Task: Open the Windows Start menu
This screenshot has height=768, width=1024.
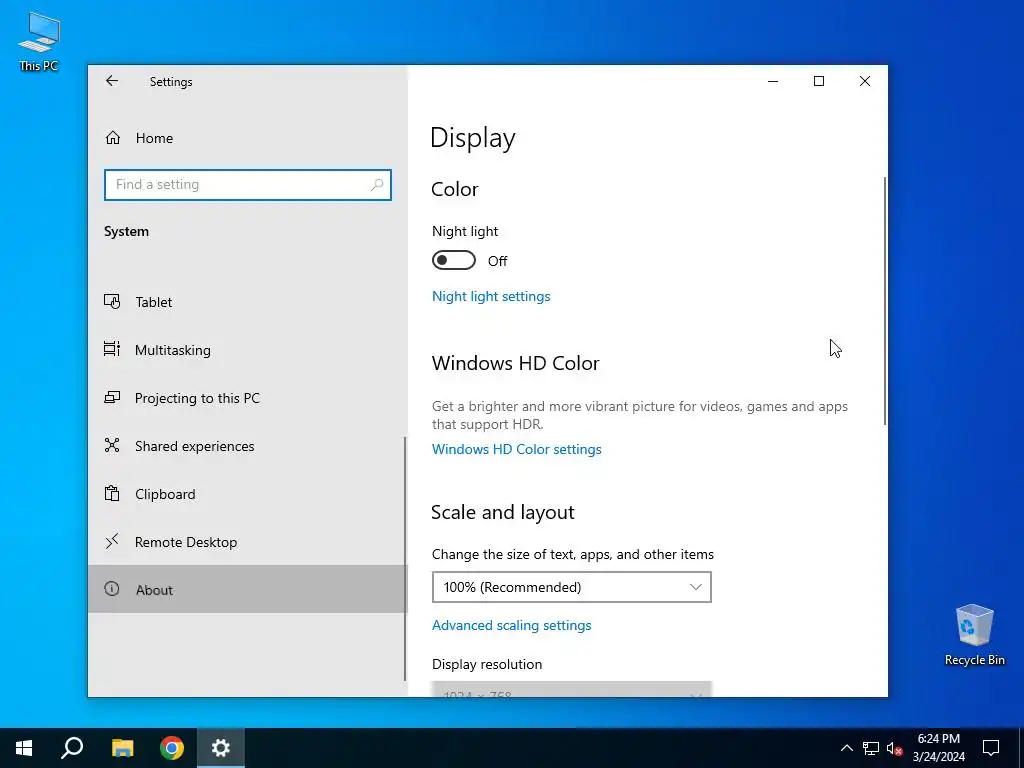Action: [x=24, y=748]
